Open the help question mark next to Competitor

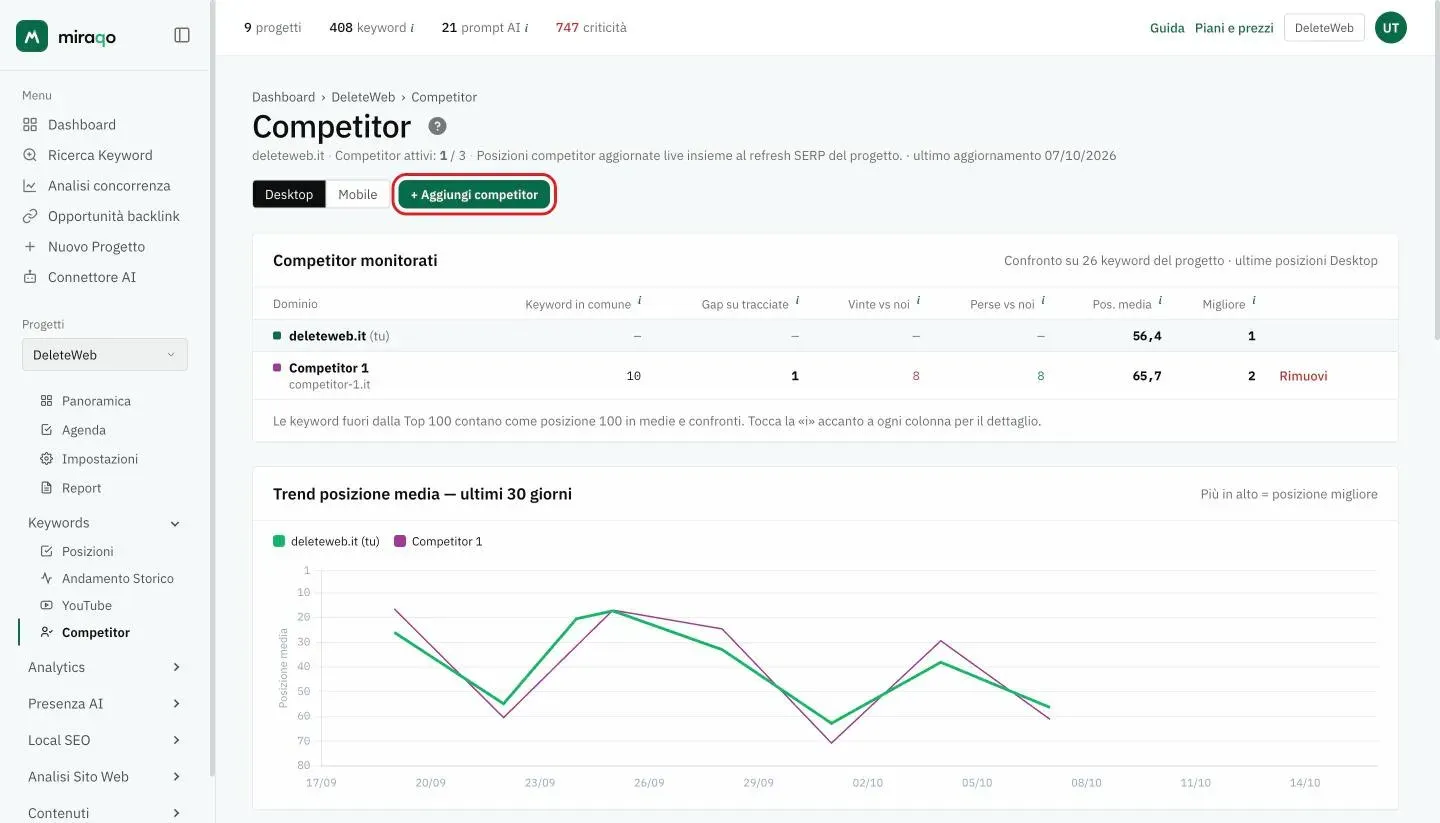click(437, 126)
